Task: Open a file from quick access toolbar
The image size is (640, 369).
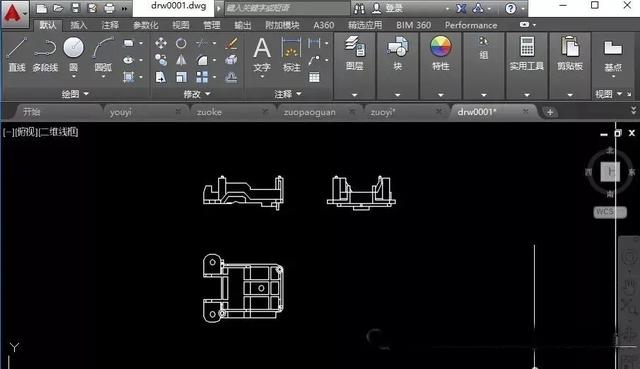Action: click(x=58, y=8)
